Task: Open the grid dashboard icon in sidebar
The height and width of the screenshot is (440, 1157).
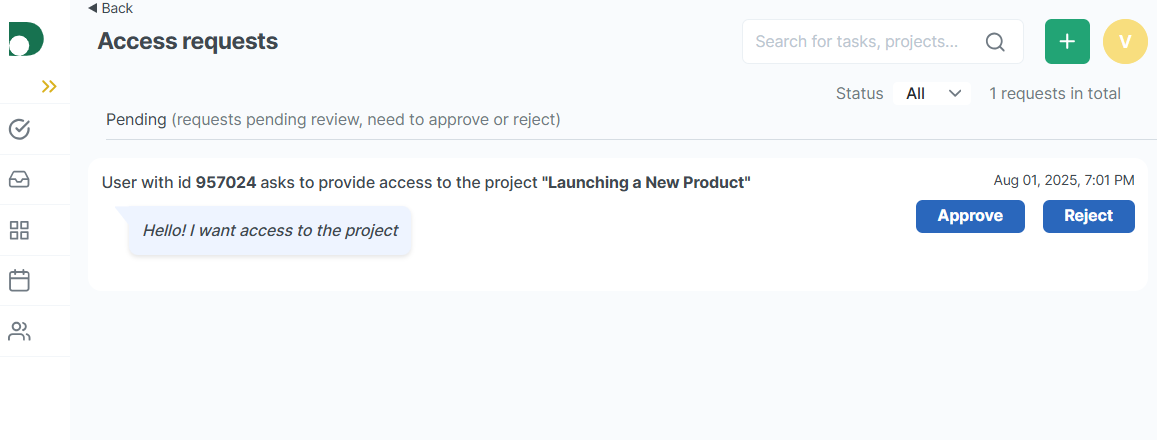Action: pos(19,231)
